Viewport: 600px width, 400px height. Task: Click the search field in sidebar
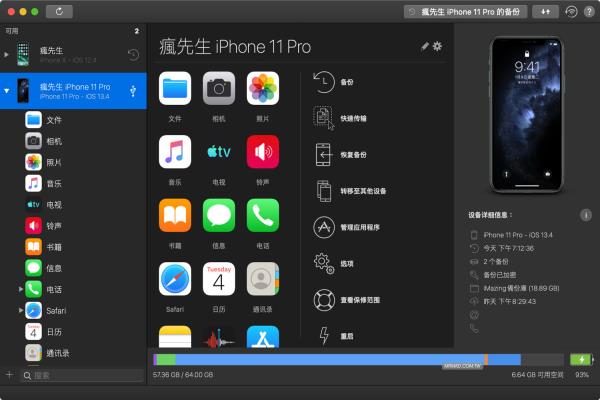coord(83,376)
